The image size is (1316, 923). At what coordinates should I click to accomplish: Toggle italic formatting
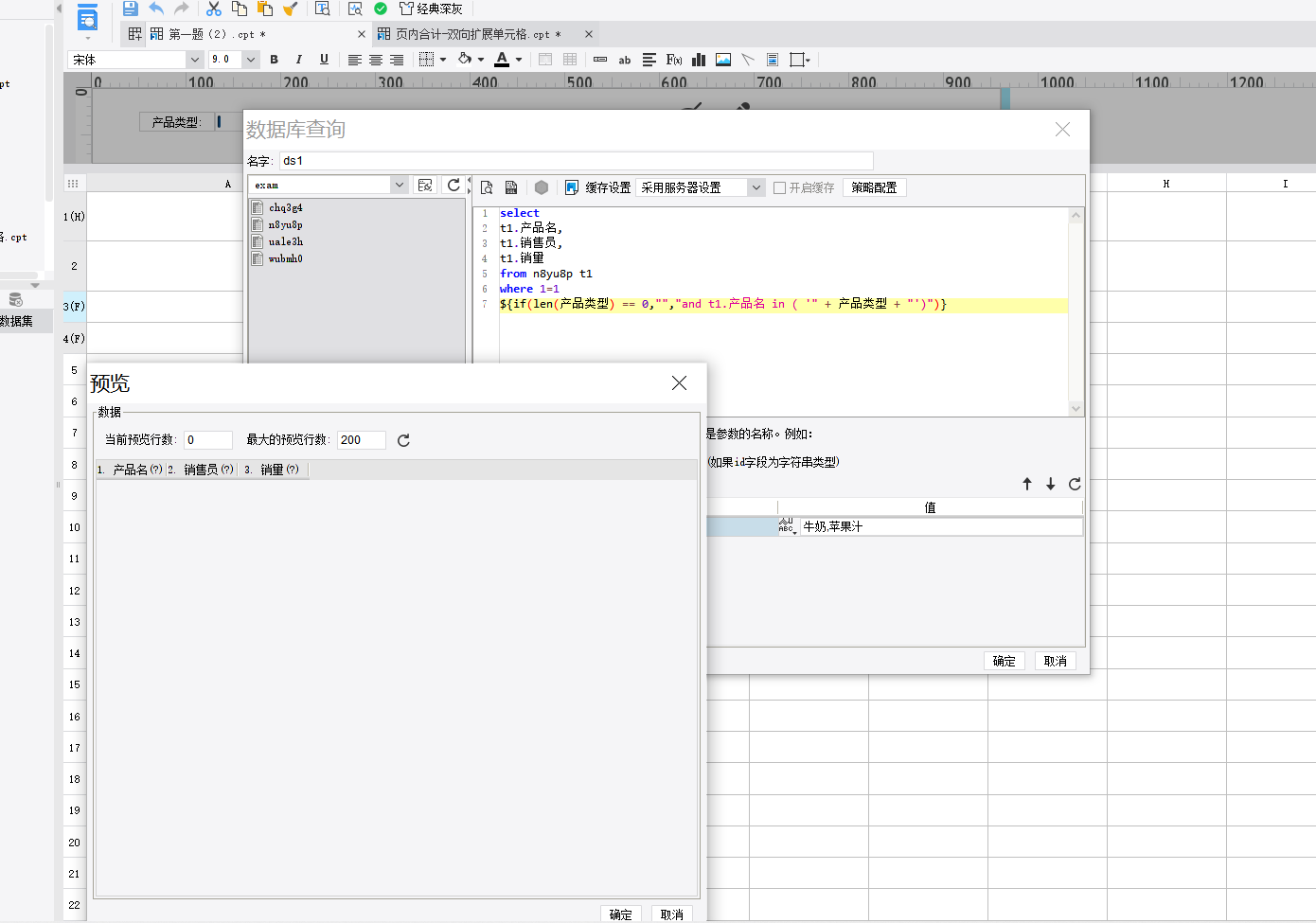(x=299, y=60)
